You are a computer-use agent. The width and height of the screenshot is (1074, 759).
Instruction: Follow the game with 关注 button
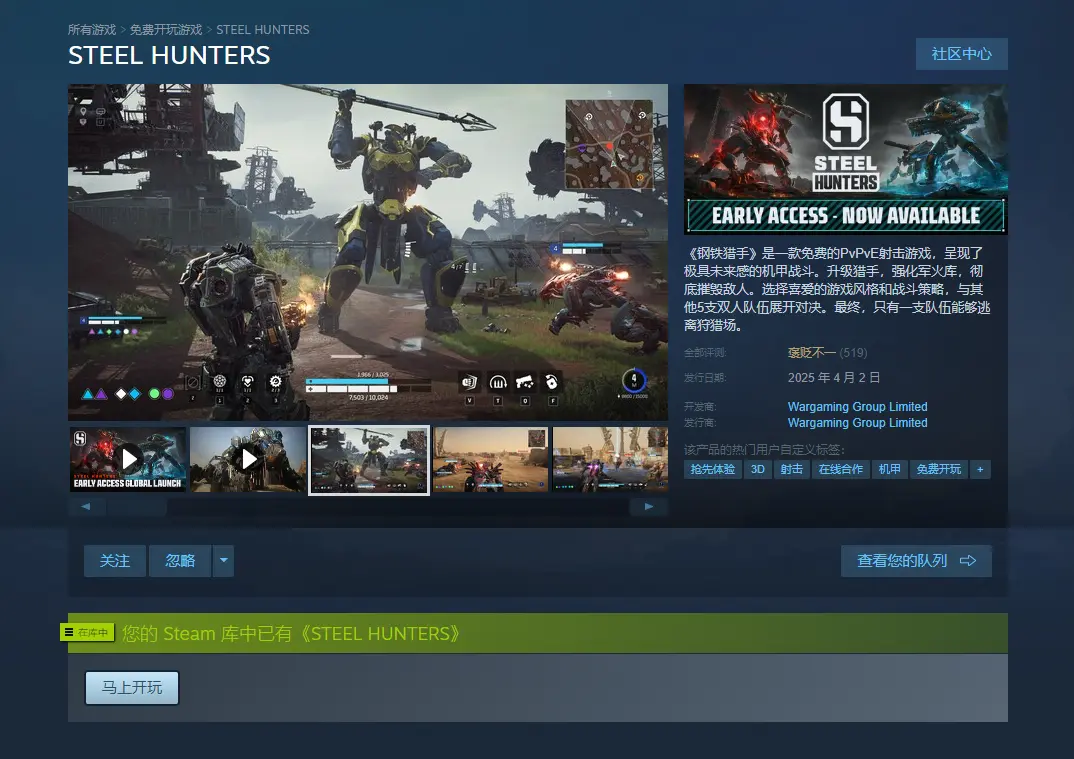(x=115, y=561)
